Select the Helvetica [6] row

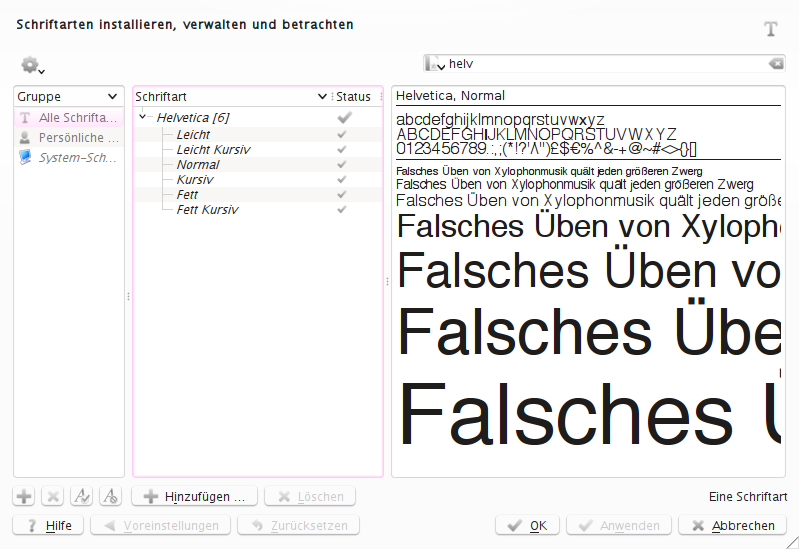tap(258, 118)
